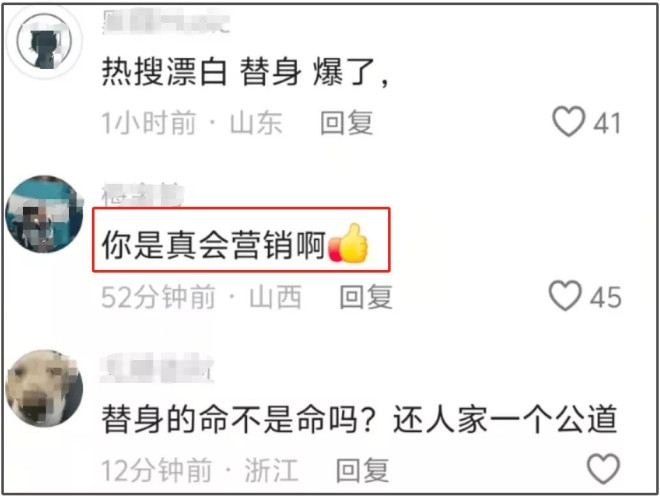Open the blurred username of third commenter
Screen dimensions: 660x496
click(157, 368)
